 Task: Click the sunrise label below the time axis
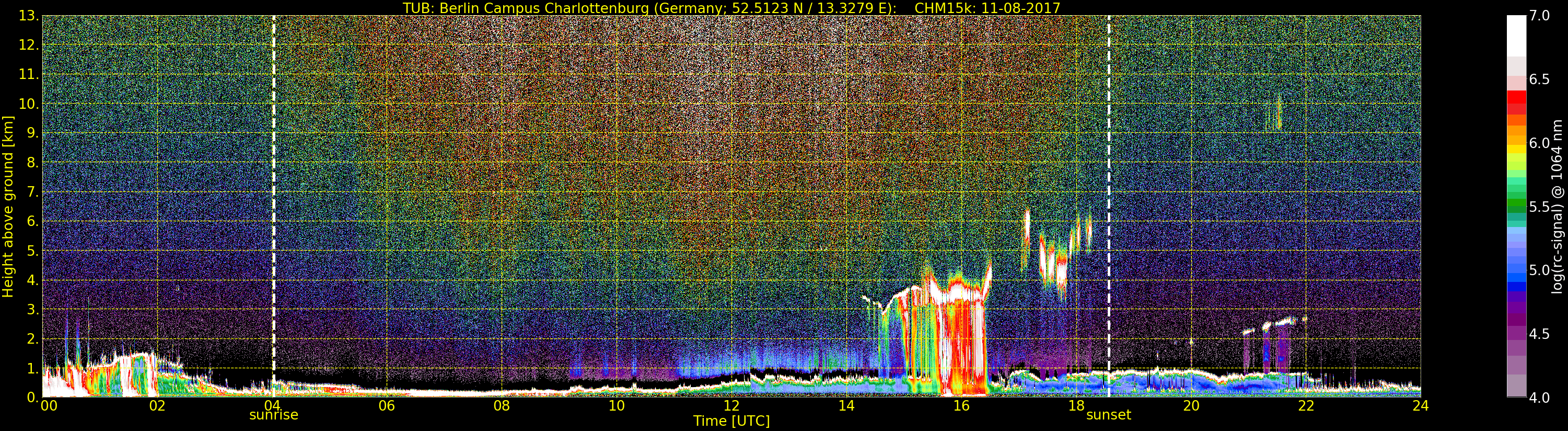tap(273, 415)
